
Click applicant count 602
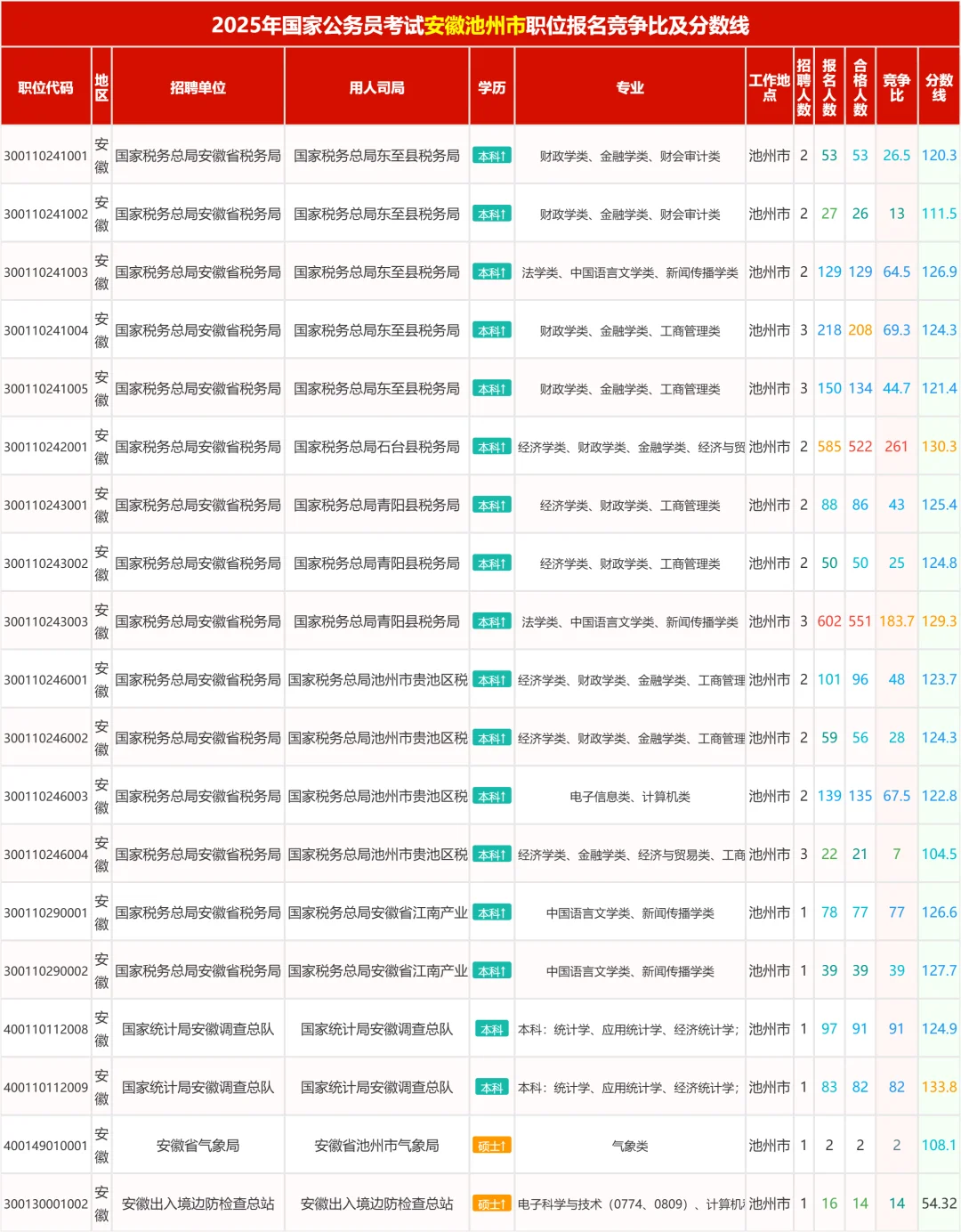point(829,621)
